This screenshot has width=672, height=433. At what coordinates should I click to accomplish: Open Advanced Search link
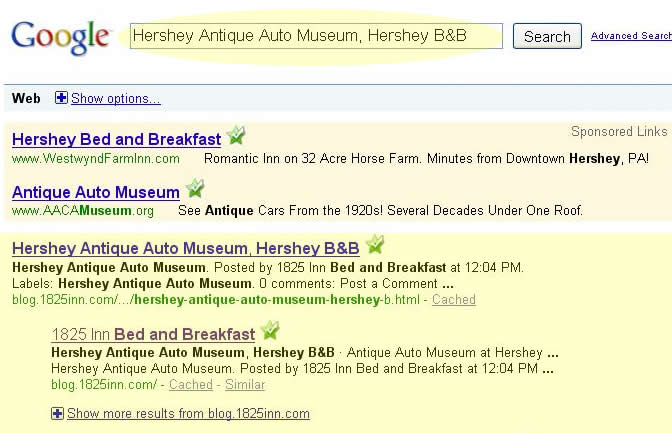click(x=631, y=36)
